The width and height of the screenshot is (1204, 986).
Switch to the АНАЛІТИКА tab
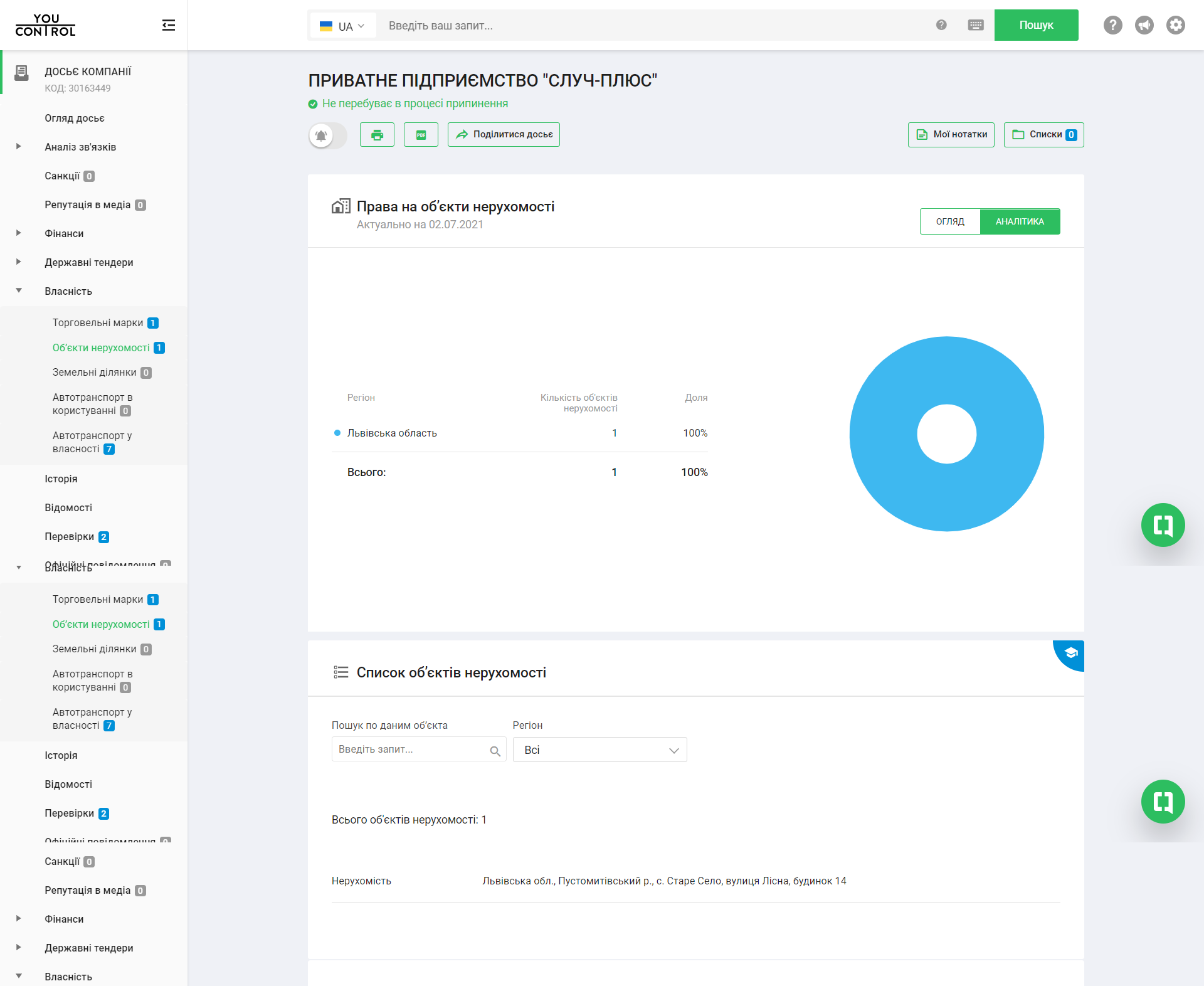click(1020, 221)
